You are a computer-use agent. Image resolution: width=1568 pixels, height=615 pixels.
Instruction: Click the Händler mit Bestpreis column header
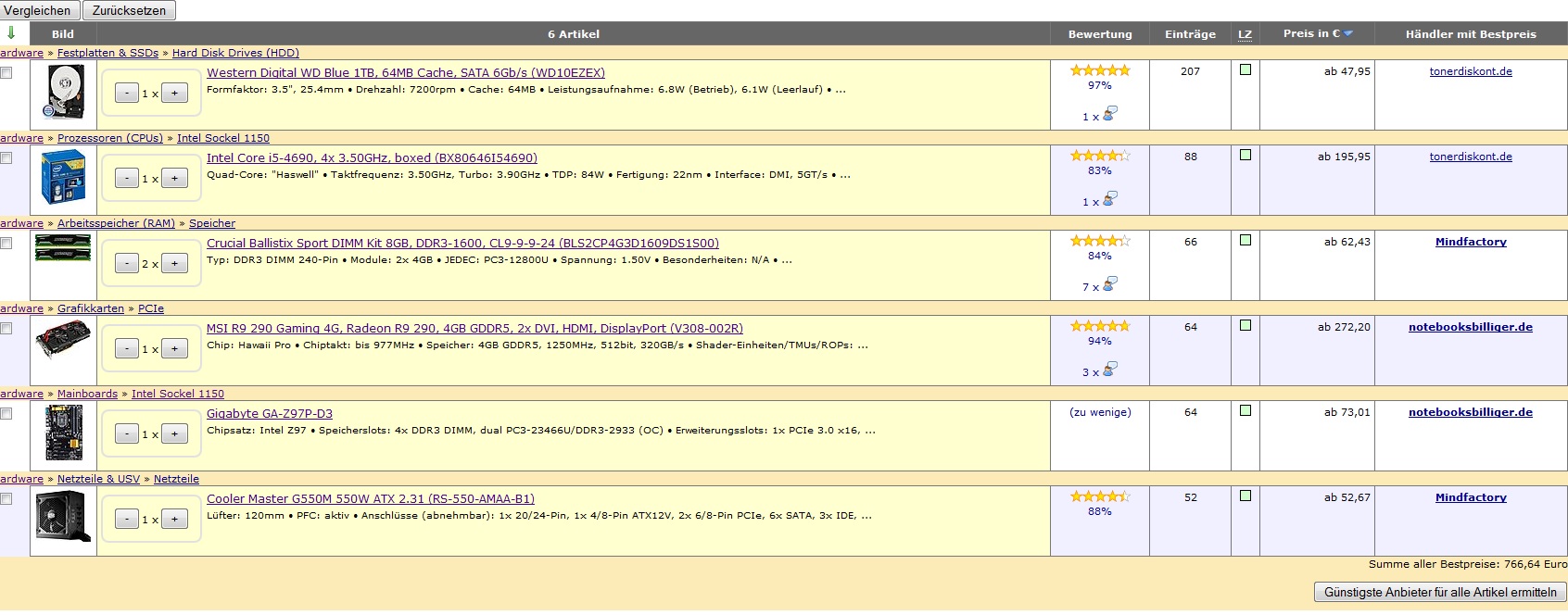pos(1471,34)
